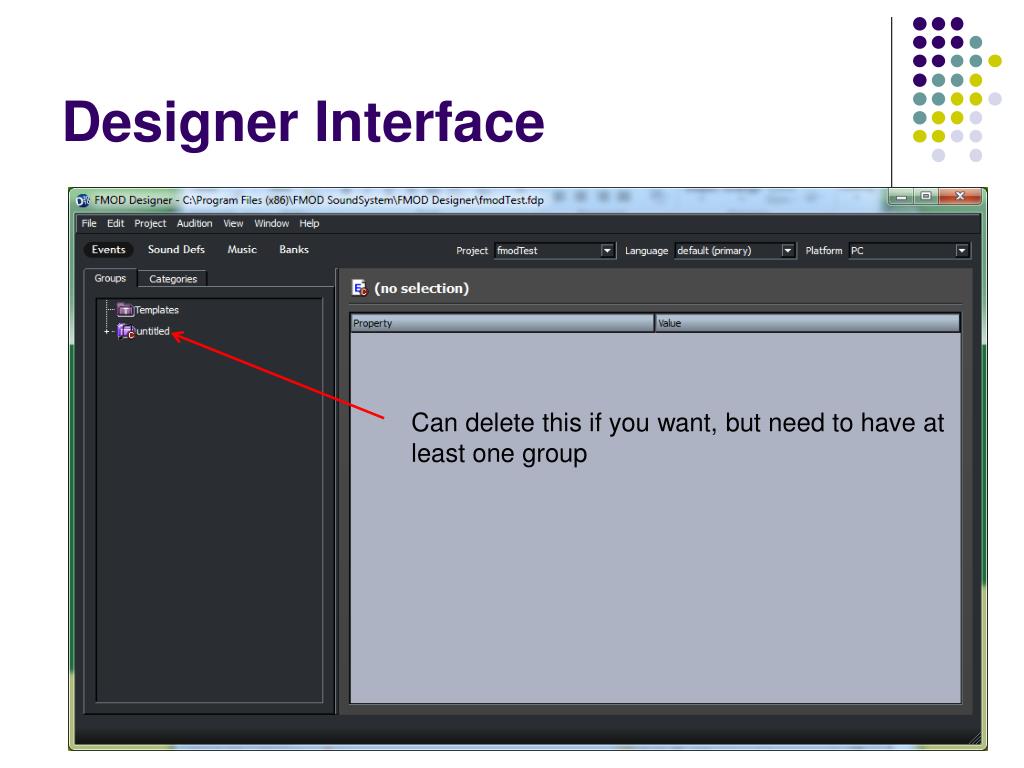Expand the untitled group tree node
This screenshot has width=1024, height=768.
[106, 332]
